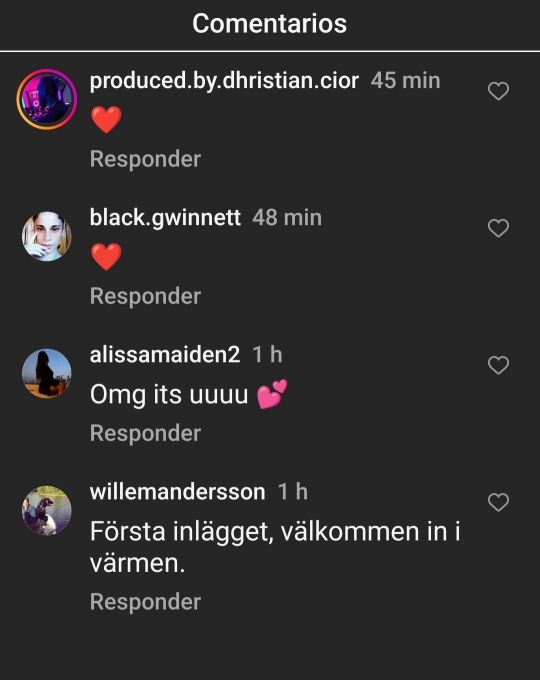Open username produced.by.dhristian.cior
The height and width of the screenshot is (680, 540).
click(x=224, y=81)
